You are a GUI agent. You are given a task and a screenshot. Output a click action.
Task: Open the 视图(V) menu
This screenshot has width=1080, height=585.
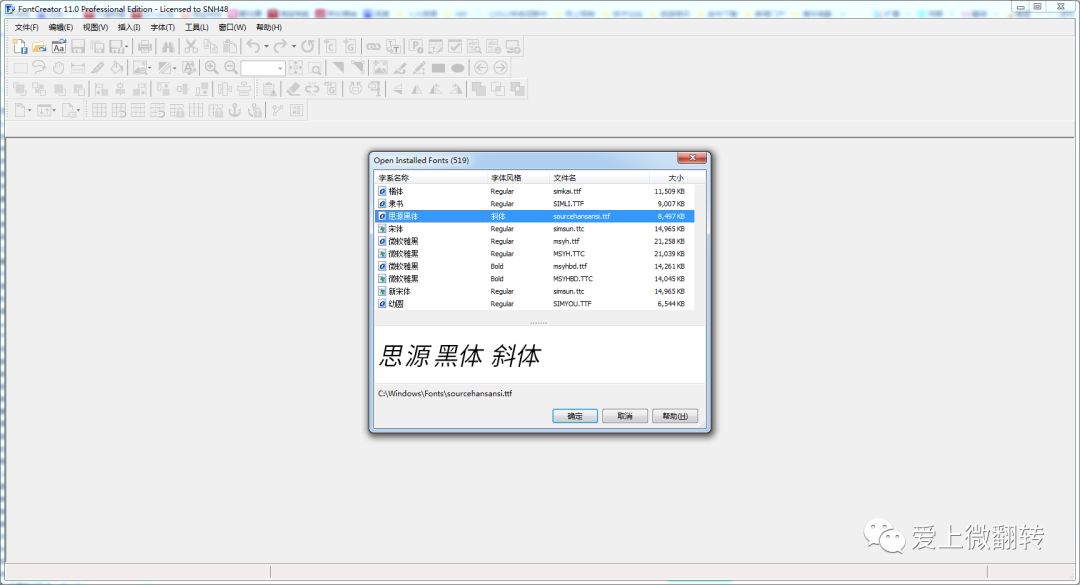pyautogui.click(x=95, y=28)
